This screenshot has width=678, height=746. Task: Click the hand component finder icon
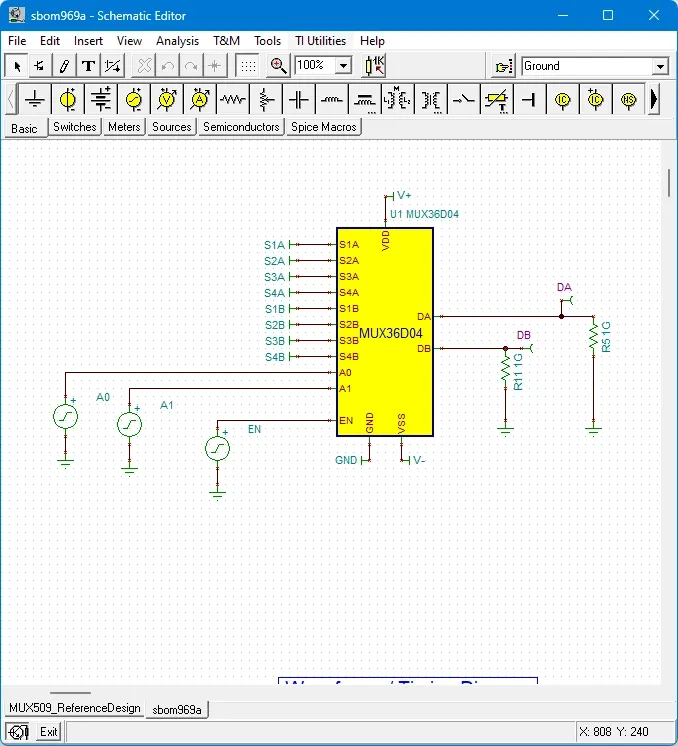click(503, 66)
